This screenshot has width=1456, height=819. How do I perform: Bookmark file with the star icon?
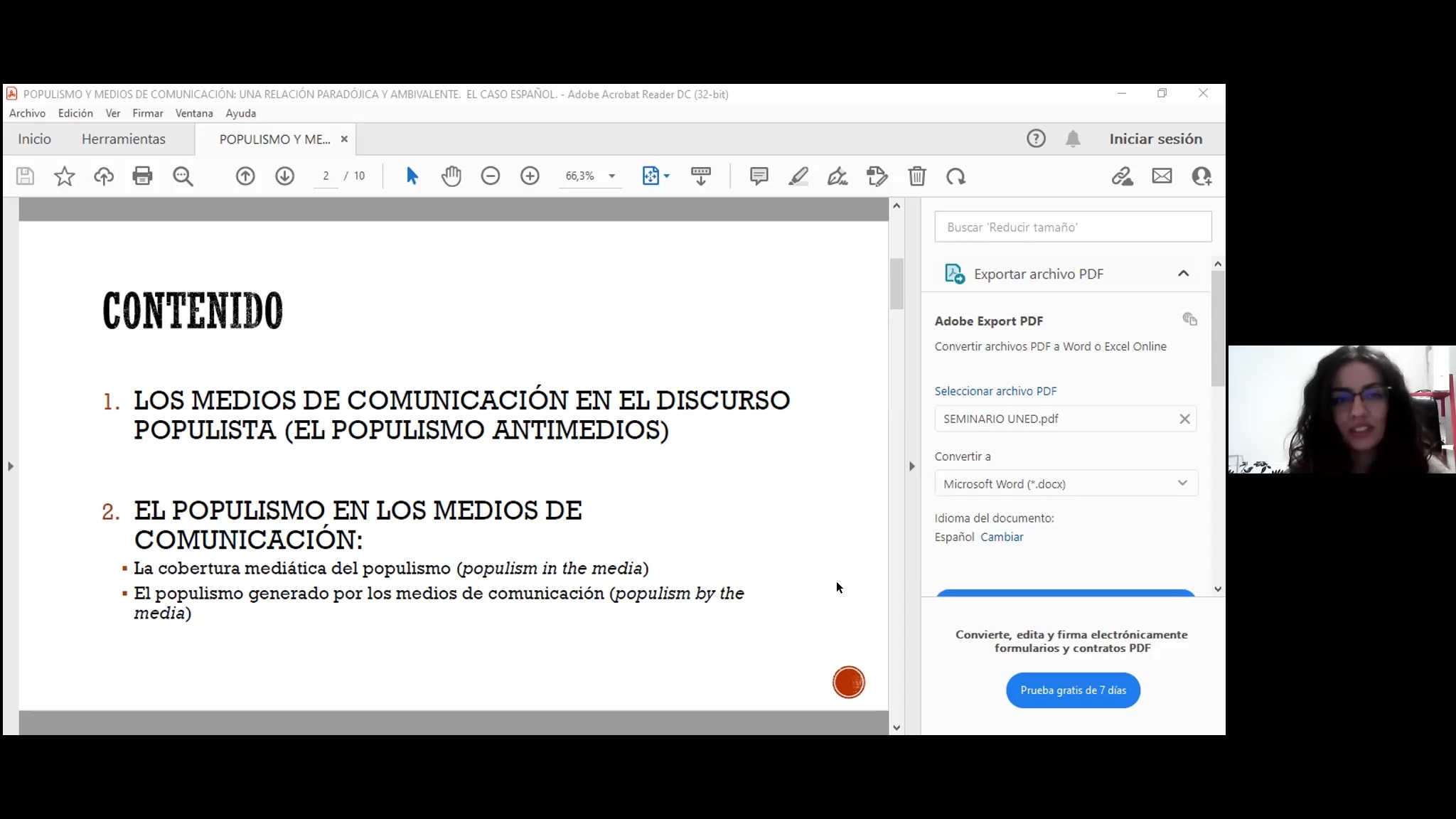(x=65, y=176)
